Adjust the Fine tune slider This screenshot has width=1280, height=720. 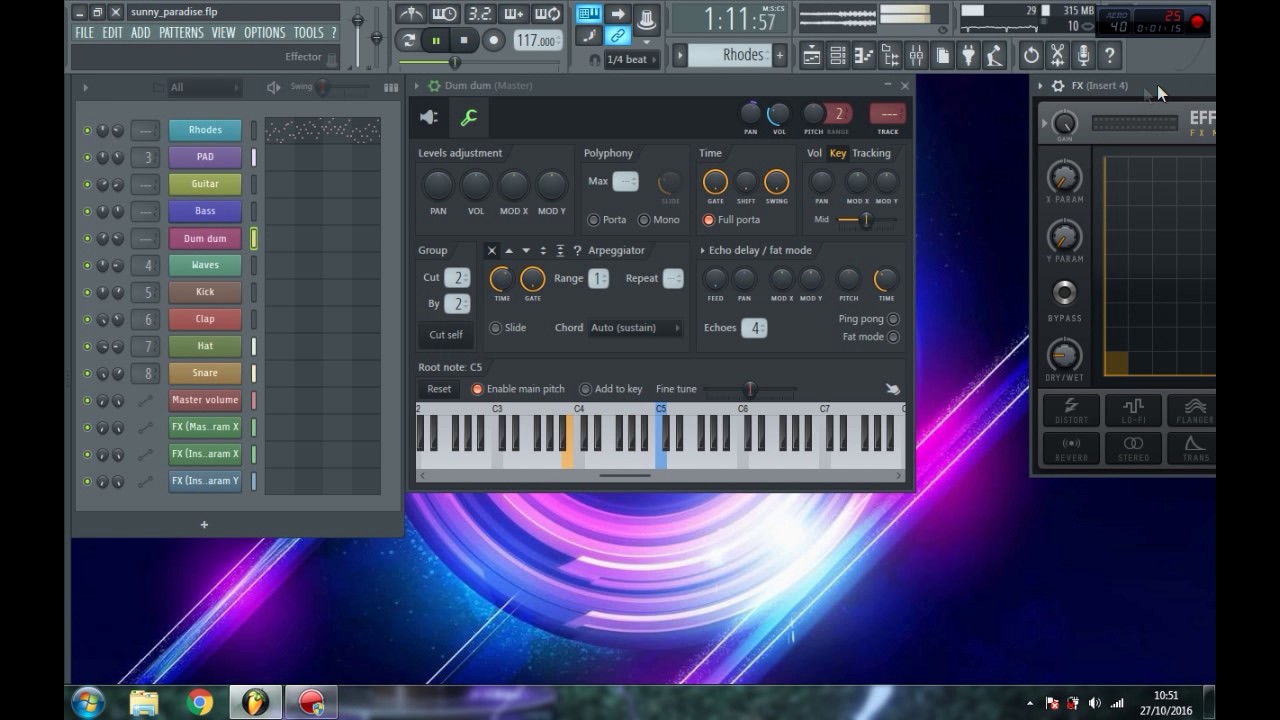coord(750,389)
